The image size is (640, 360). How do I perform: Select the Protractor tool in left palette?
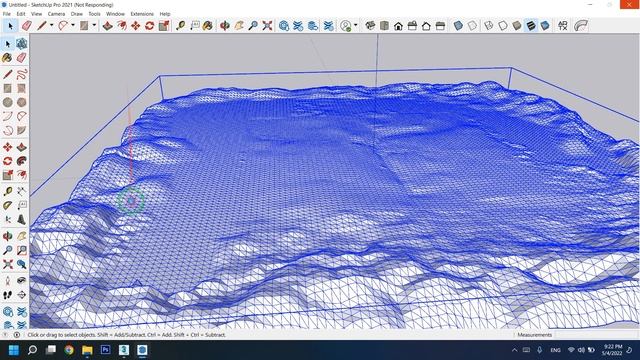tap(7, 205)
